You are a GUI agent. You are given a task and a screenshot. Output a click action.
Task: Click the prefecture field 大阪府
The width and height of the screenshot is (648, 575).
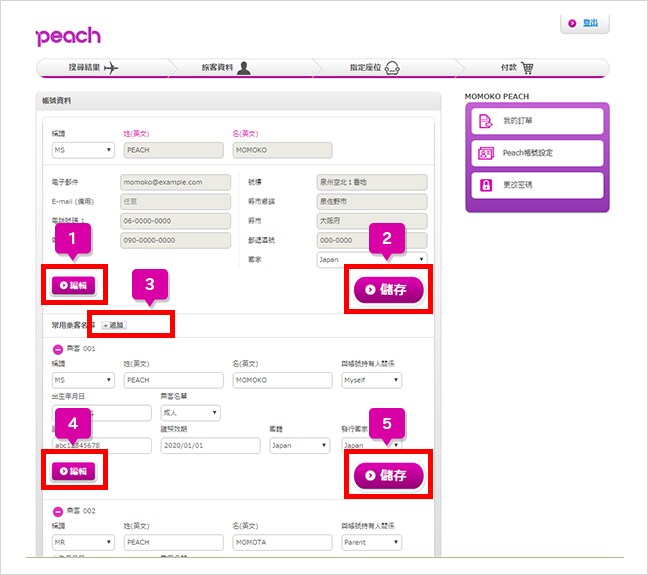click(372, 221)
